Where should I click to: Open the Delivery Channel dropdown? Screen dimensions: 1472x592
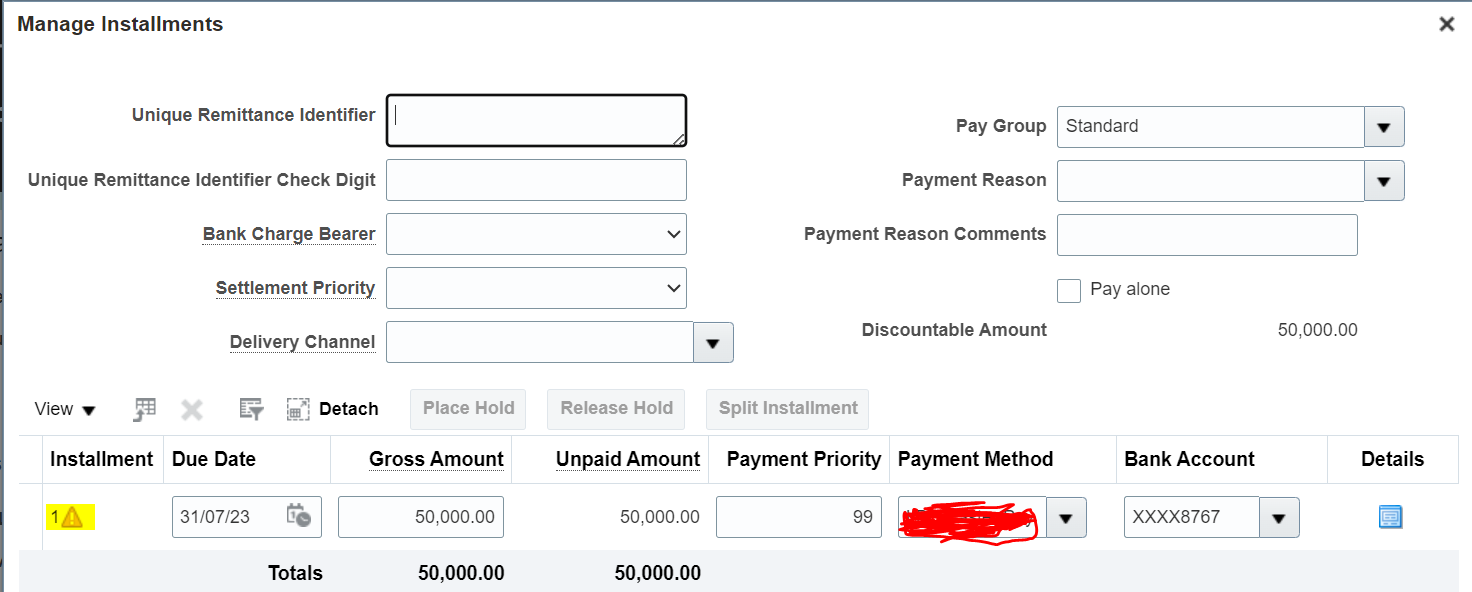click(x=713, y=342)
